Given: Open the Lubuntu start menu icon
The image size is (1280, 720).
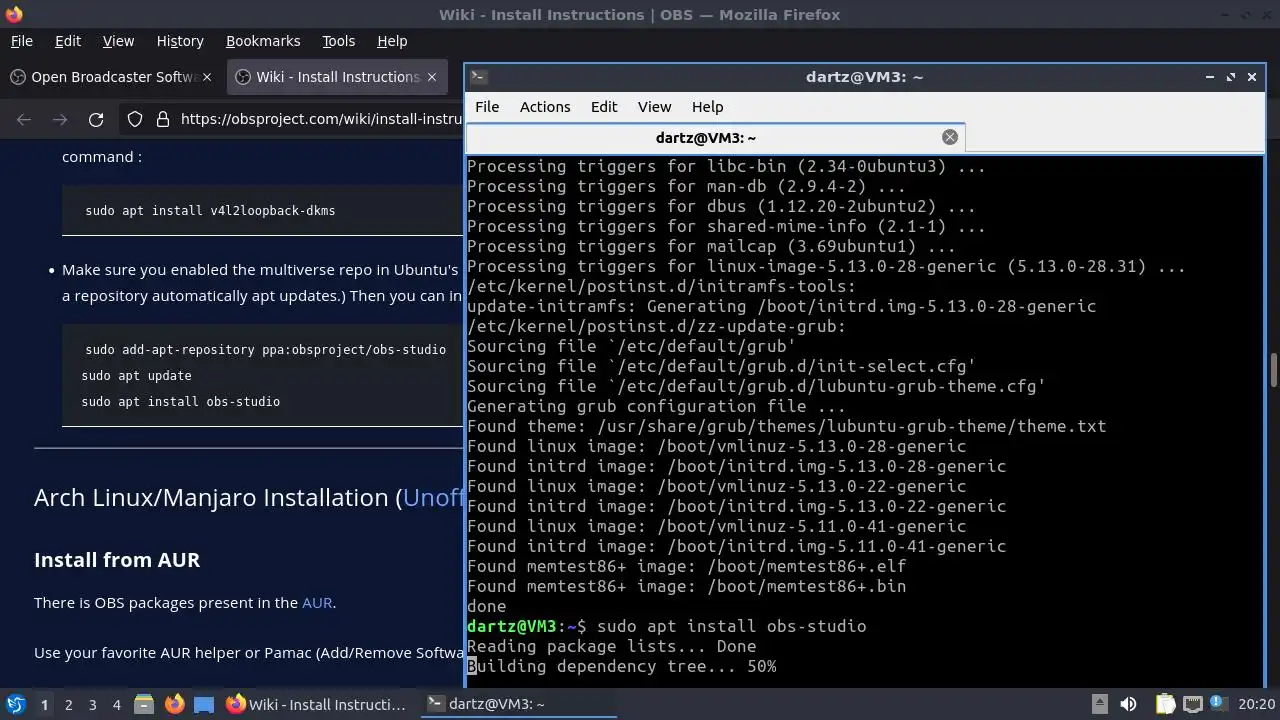Looking at the screenshot, I should (x=15, y=704).
